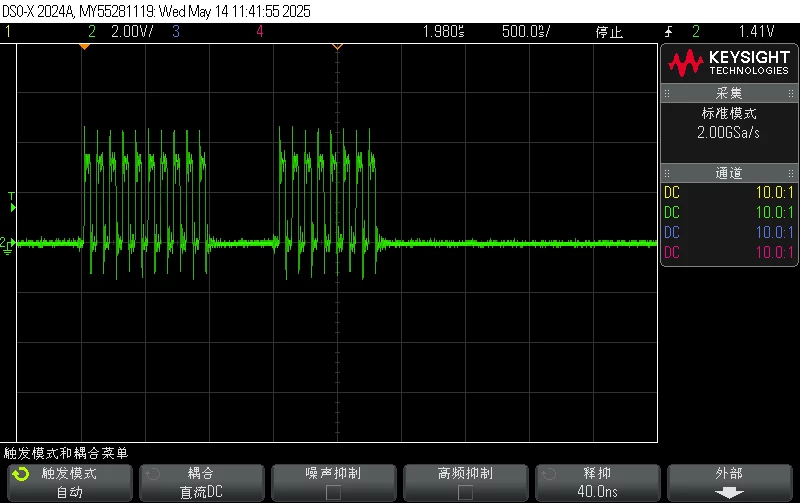Click the grip dots right of 通道 header
The width and height of the screenshot is (800, 503).
coord(790,173)
